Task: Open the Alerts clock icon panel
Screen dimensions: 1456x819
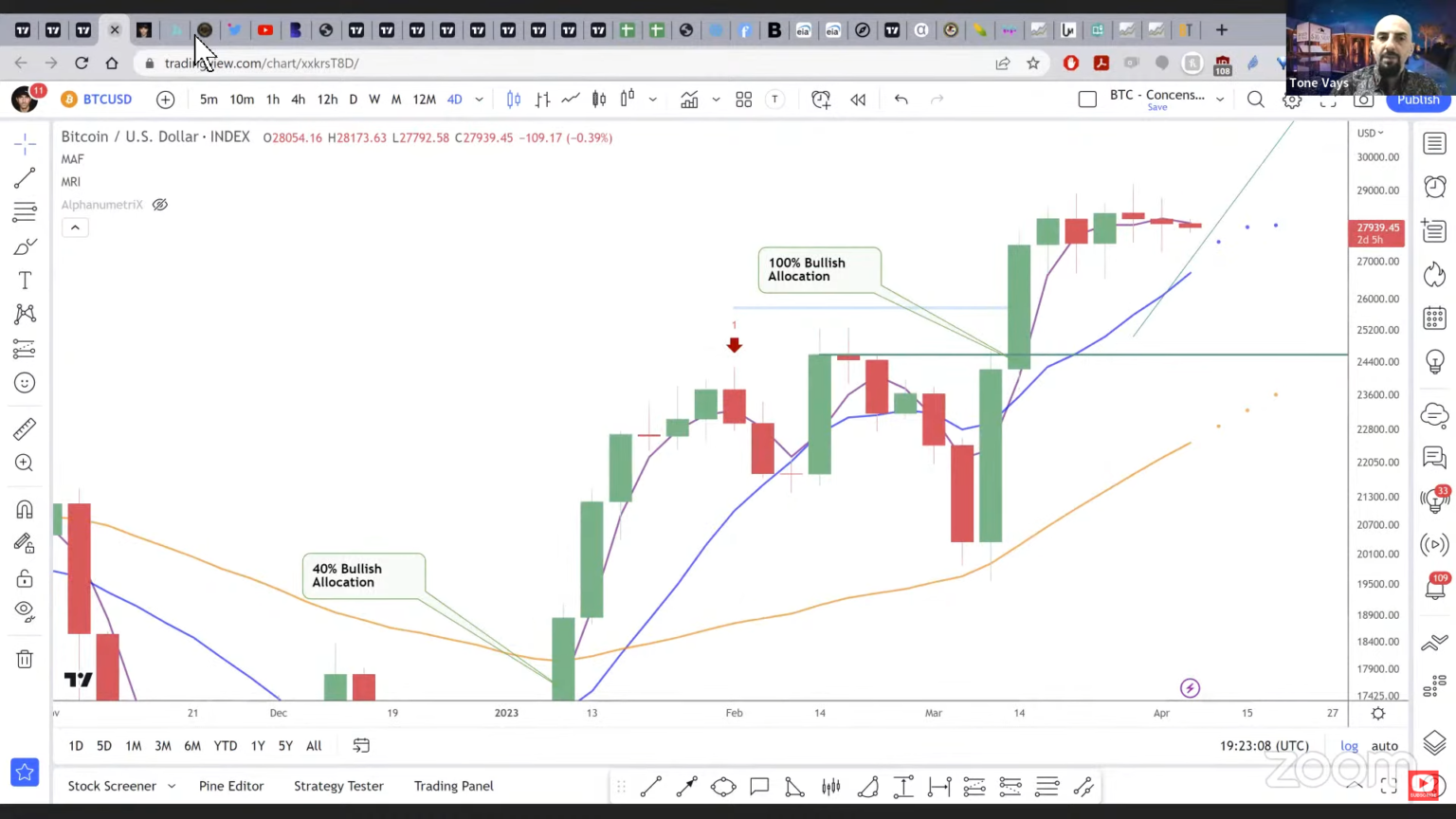Action: [x=1434, y=187]
